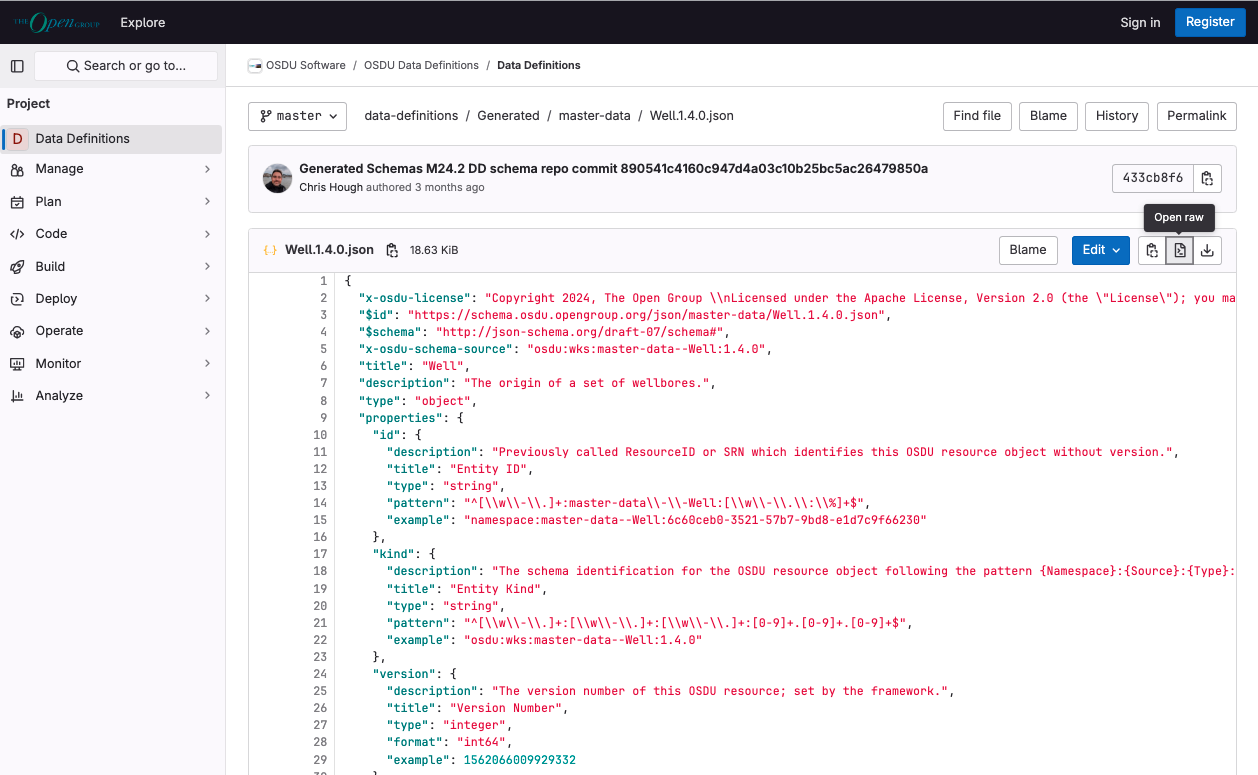Click line number 24
The width and height of the screenshot is (1258, 775).
[320, 674]
